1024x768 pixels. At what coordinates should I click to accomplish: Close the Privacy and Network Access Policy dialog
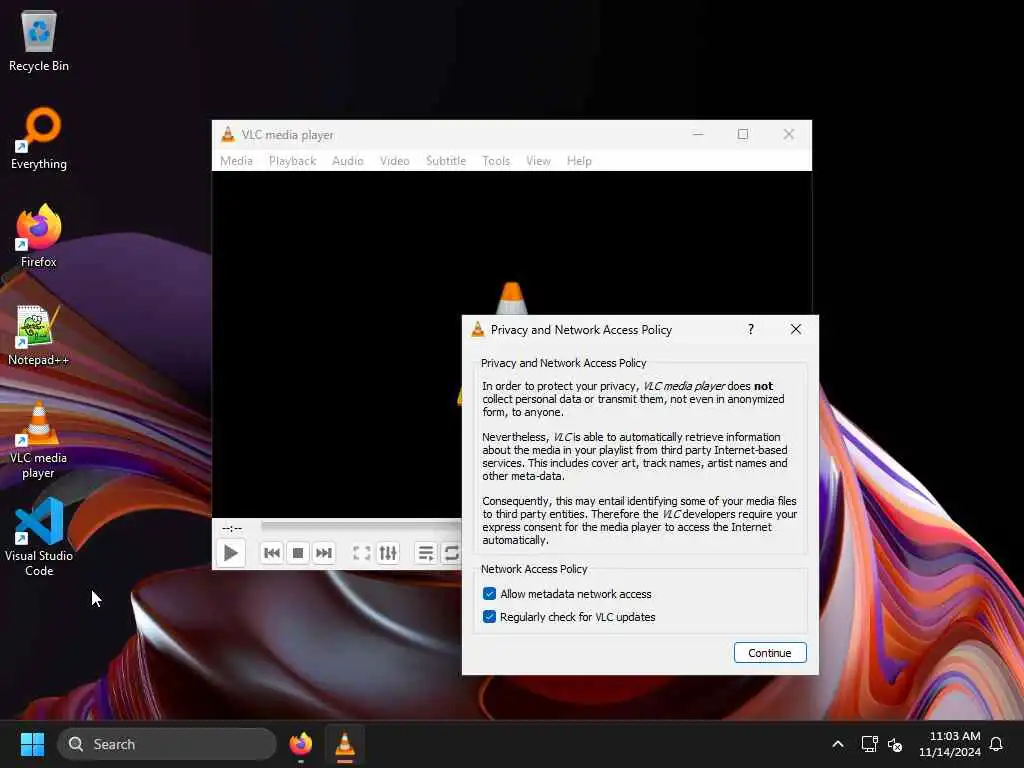tap(795, 329)
